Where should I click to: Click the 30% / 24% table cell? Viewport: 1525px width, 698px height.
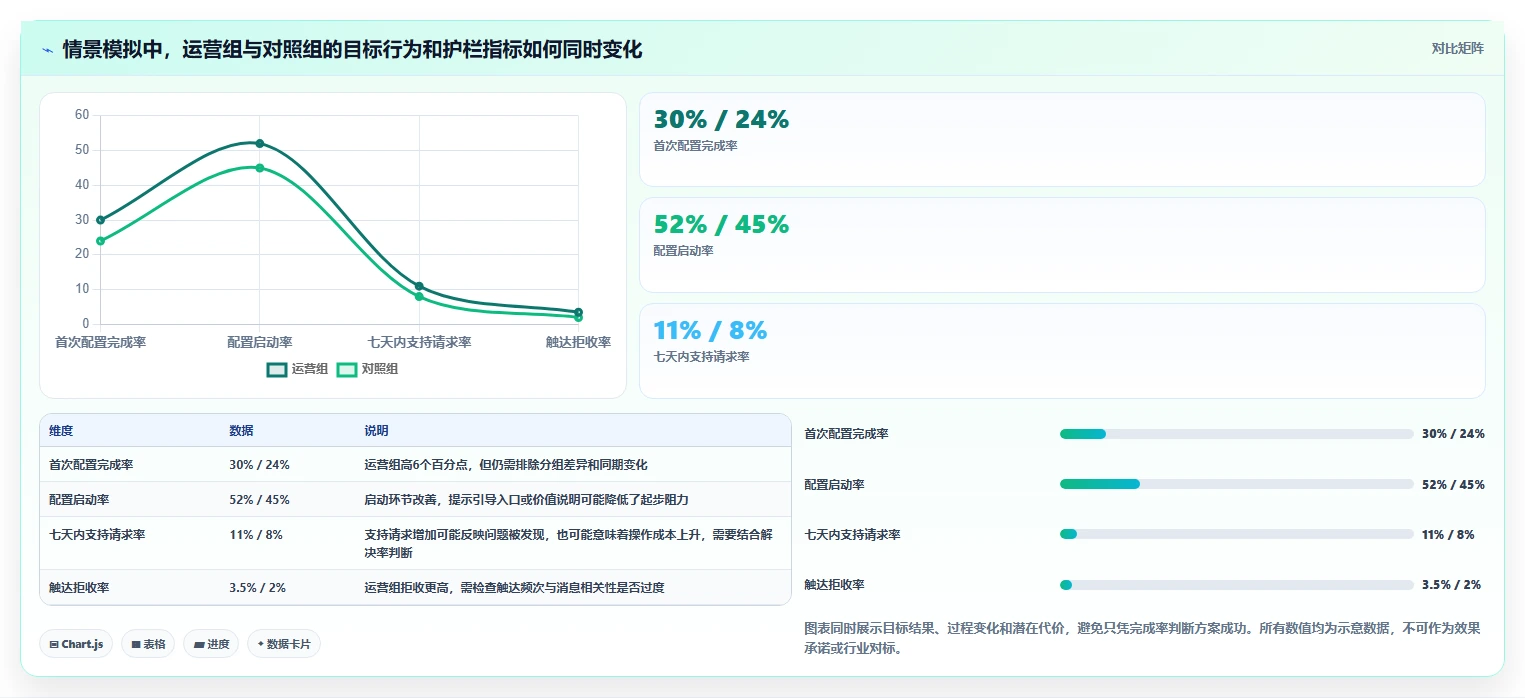[259, 465]
